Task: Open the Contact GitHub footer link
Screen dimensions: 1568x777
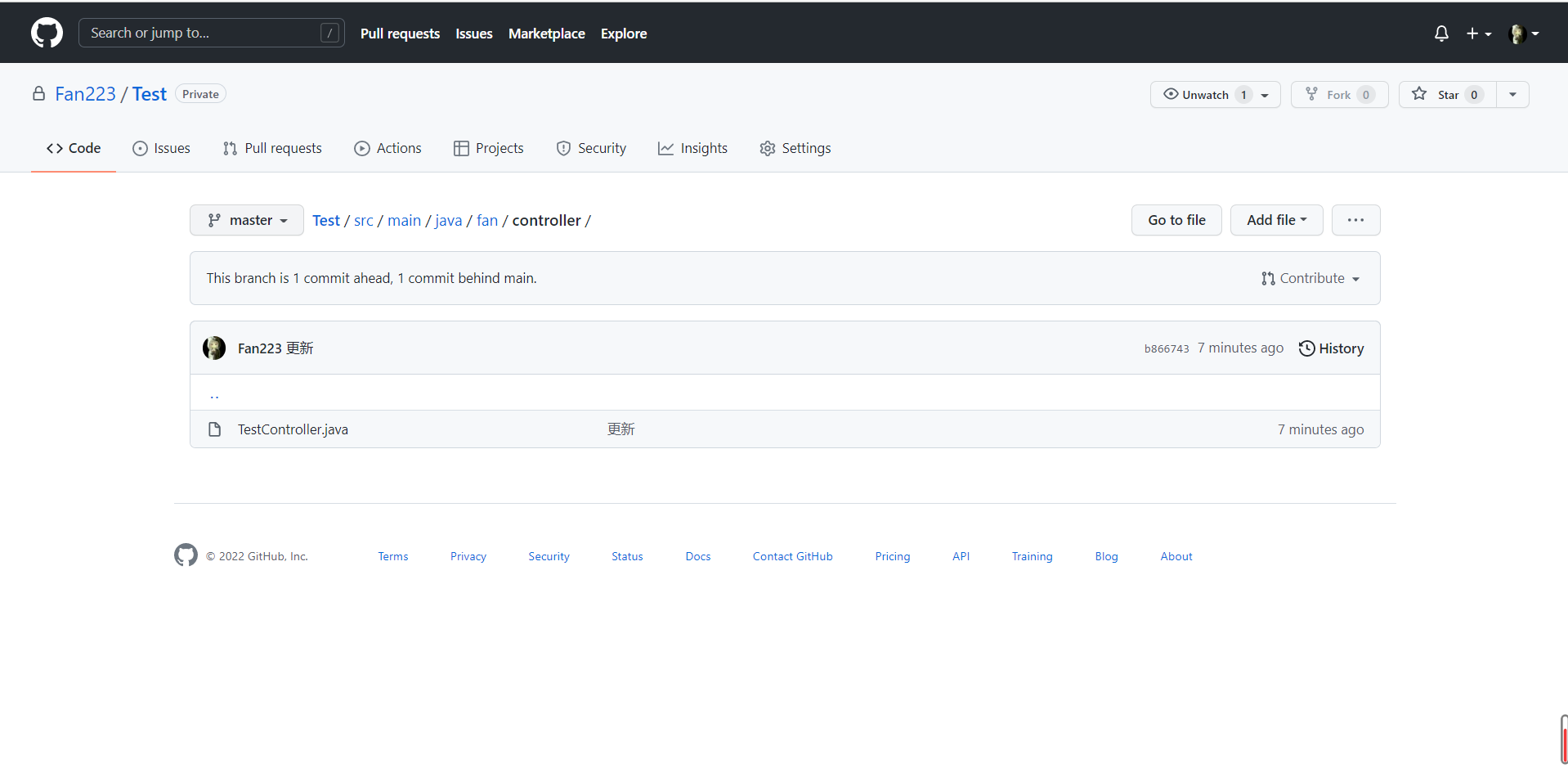Action: point(793,556)
